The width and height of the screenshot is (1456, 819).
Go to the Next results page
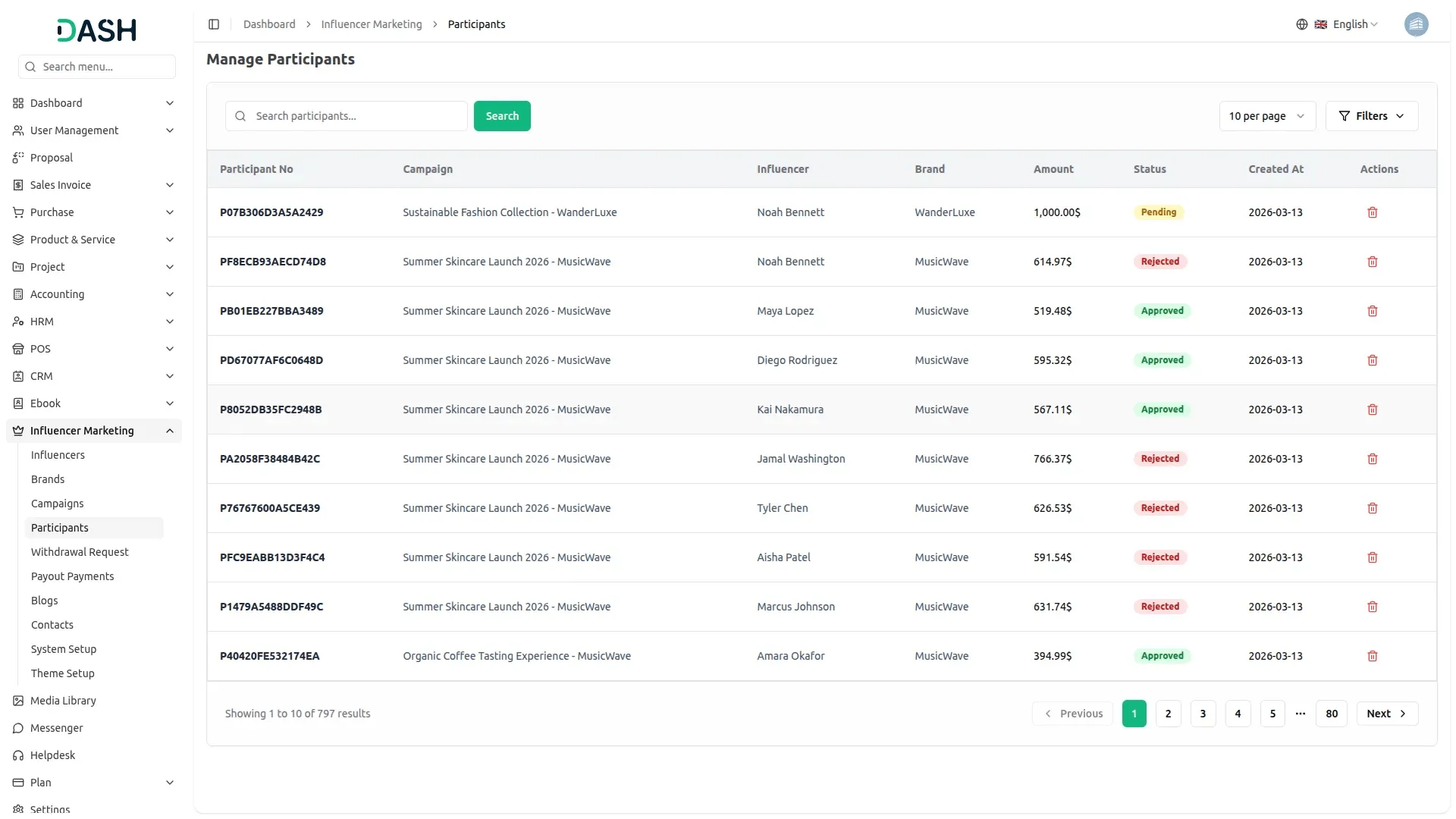(1386, 714)
